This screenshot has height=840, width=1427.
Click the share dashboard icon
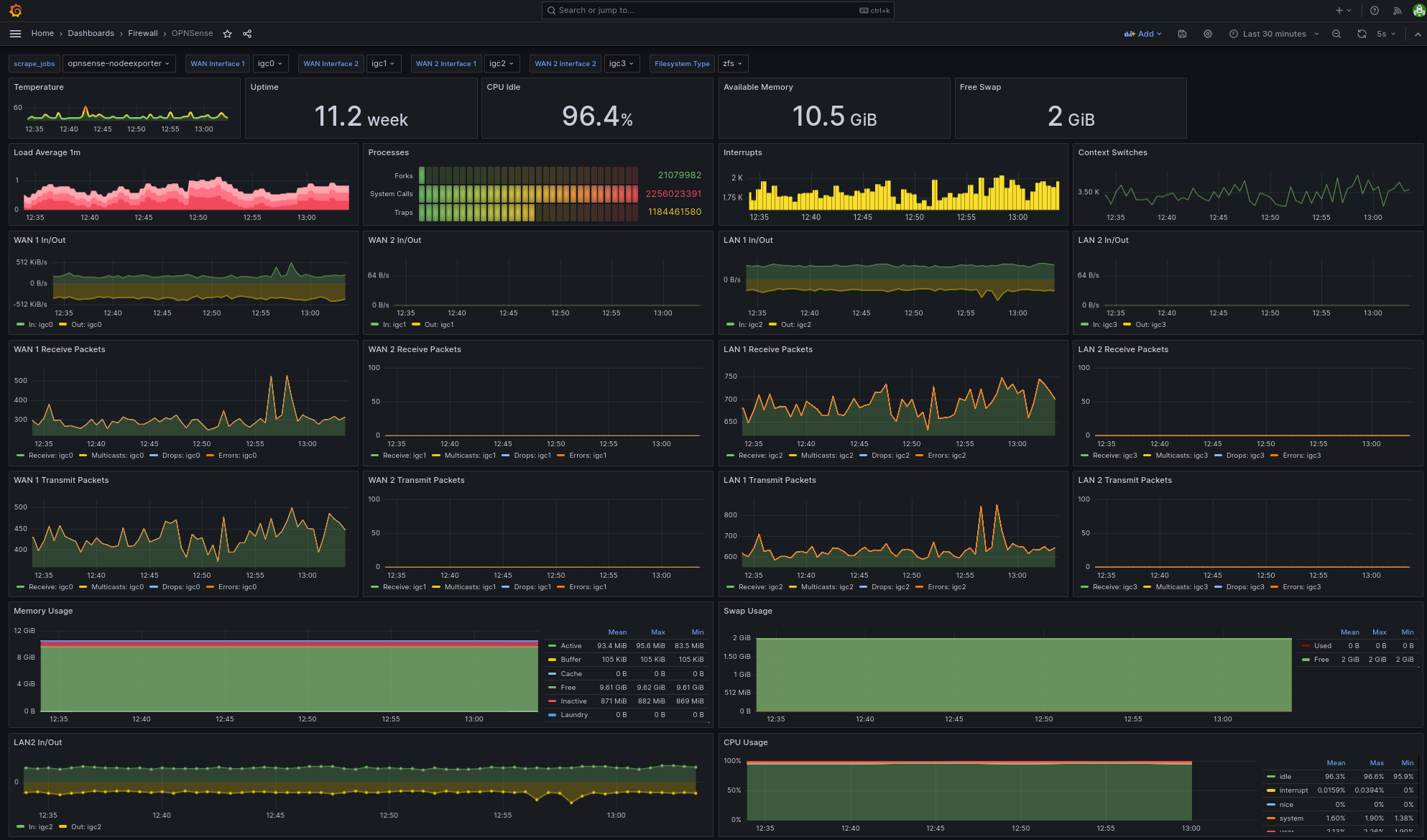247,34
